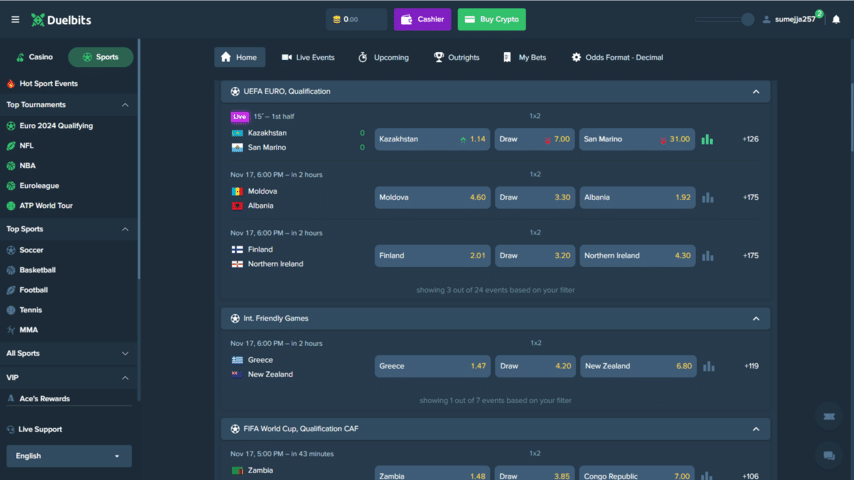
Task: Collapse FIFA World Cup Qualification CAF group
Action: 756,429
